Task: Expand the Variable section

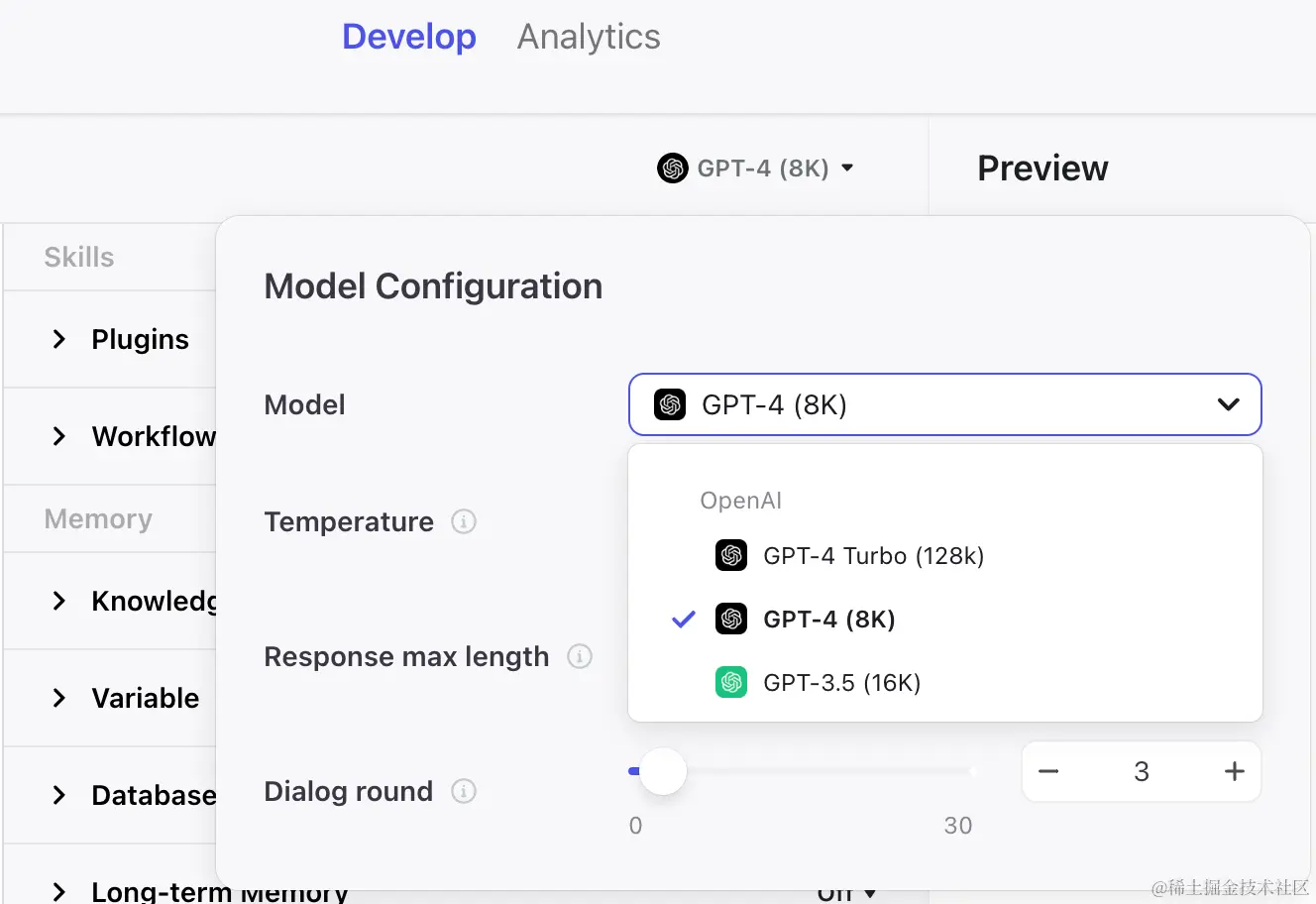Action: tap(59, 698)
